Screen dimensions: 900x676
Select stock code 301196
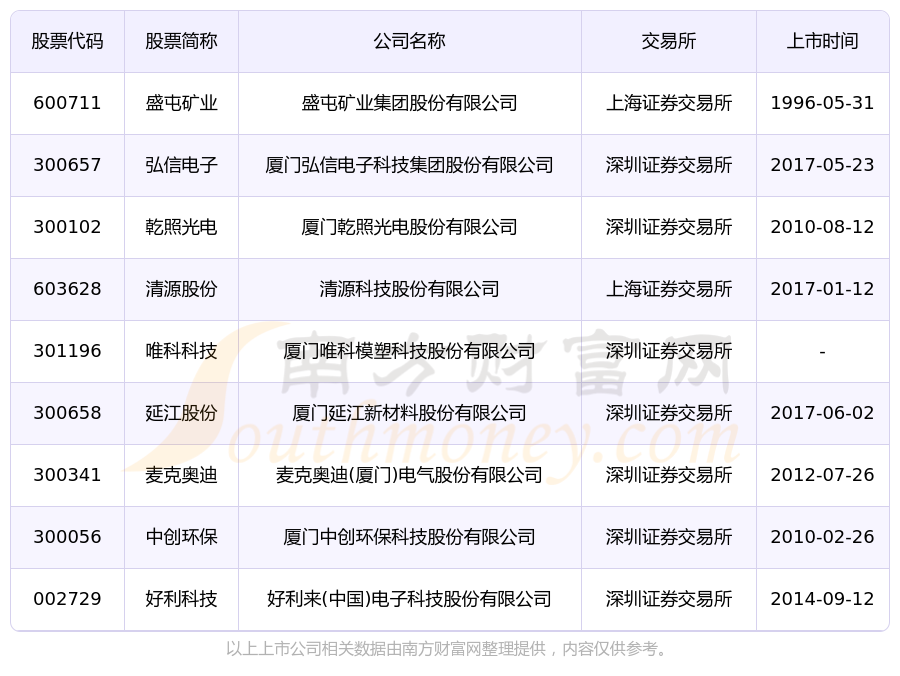coord(67,351)
